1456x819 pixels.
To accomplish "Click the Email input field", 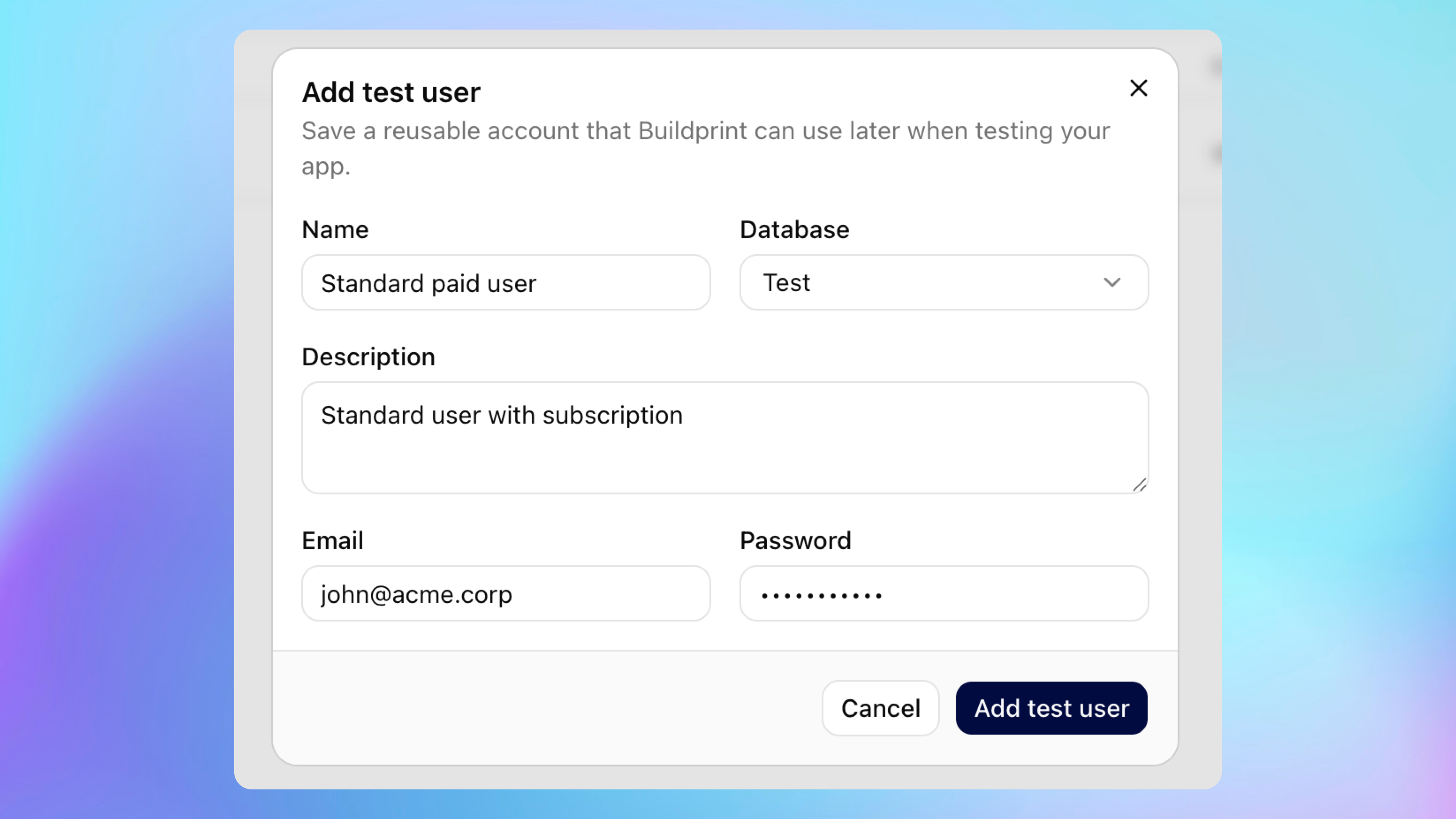I will [506, 593].
